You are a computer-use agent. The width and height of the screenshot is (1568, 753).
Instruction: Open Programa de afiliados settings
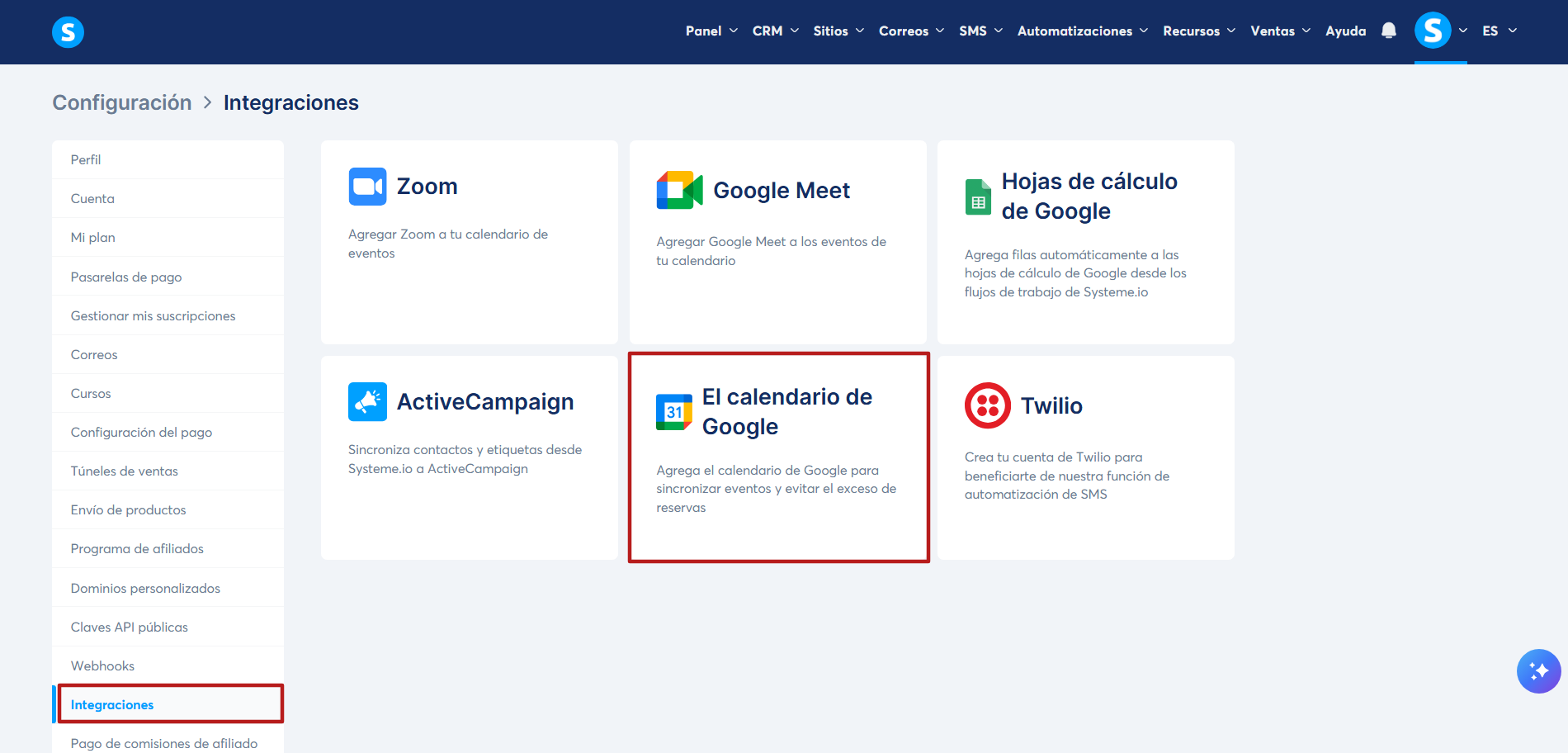168,548
